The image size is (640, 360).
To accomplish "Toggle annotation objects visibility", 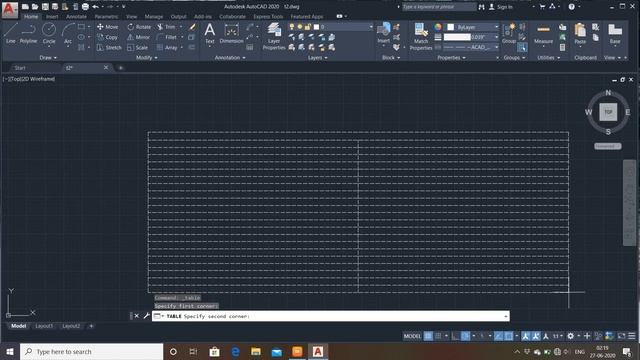I will [525, 336].
